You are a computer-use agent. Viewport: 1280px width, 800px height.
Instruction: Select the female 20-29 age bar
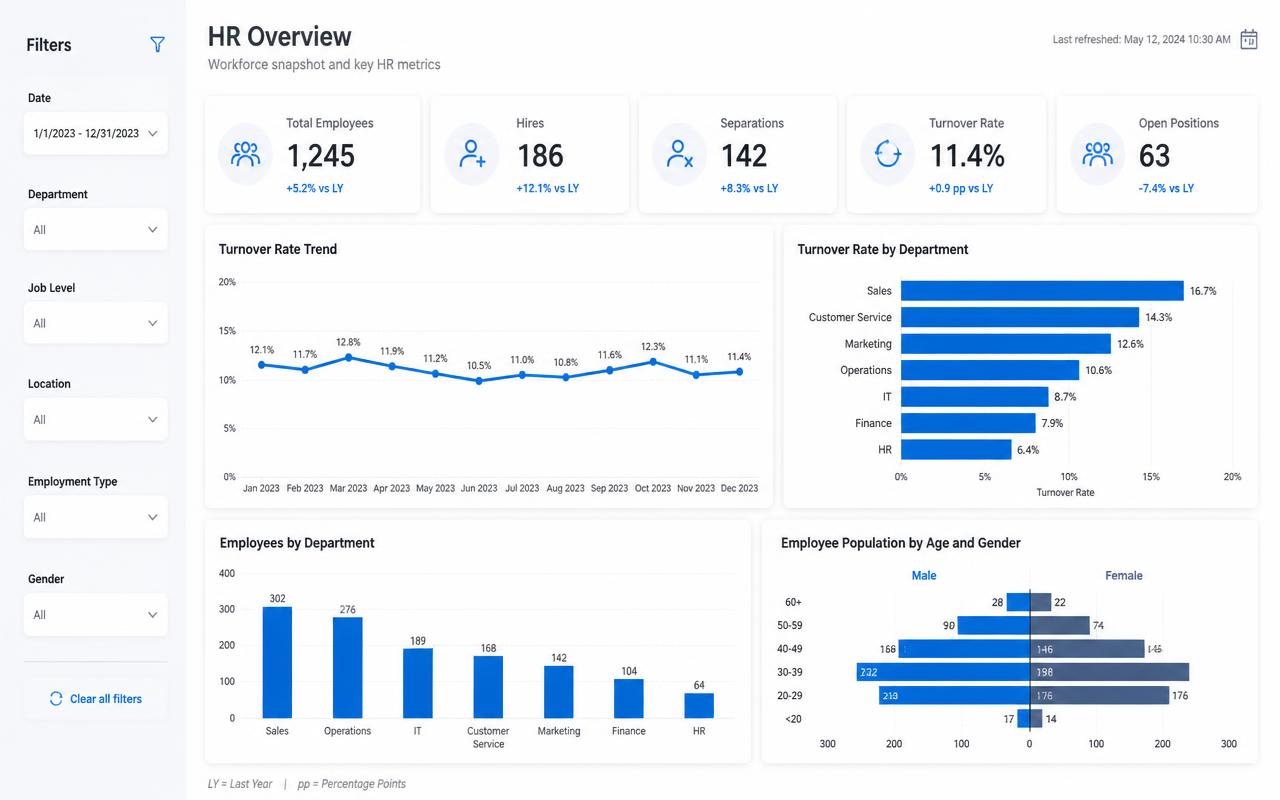click(1099, 696)
